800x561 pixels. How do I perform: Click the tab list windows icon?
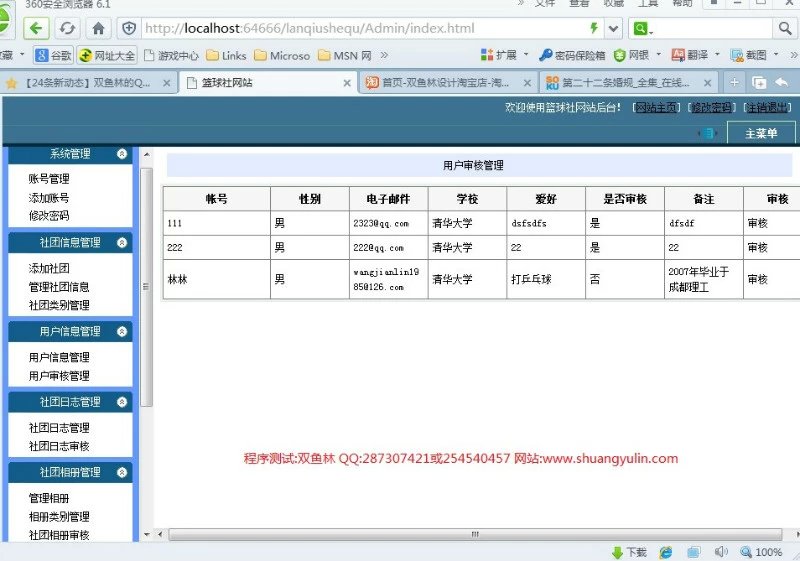(759, 82)
